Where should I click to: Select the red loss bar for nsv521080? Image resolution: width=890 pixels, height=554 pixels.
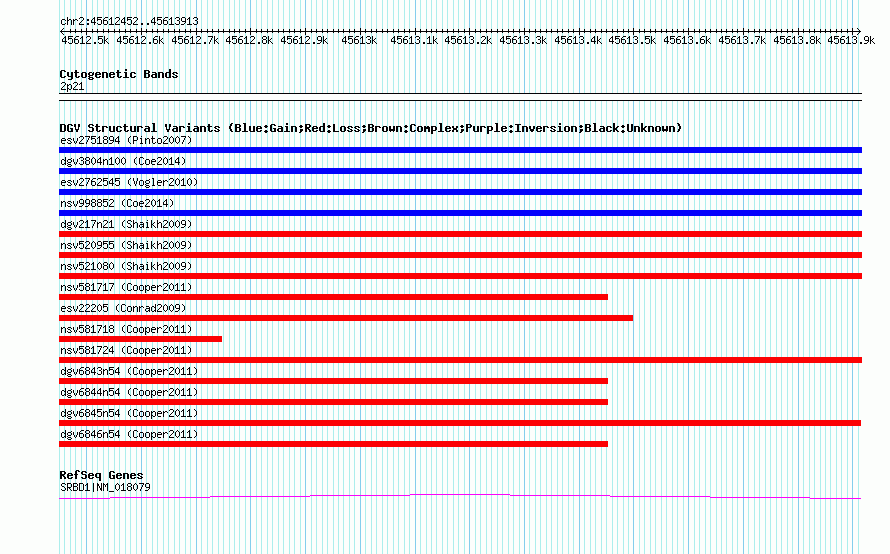tap(460, 276)
